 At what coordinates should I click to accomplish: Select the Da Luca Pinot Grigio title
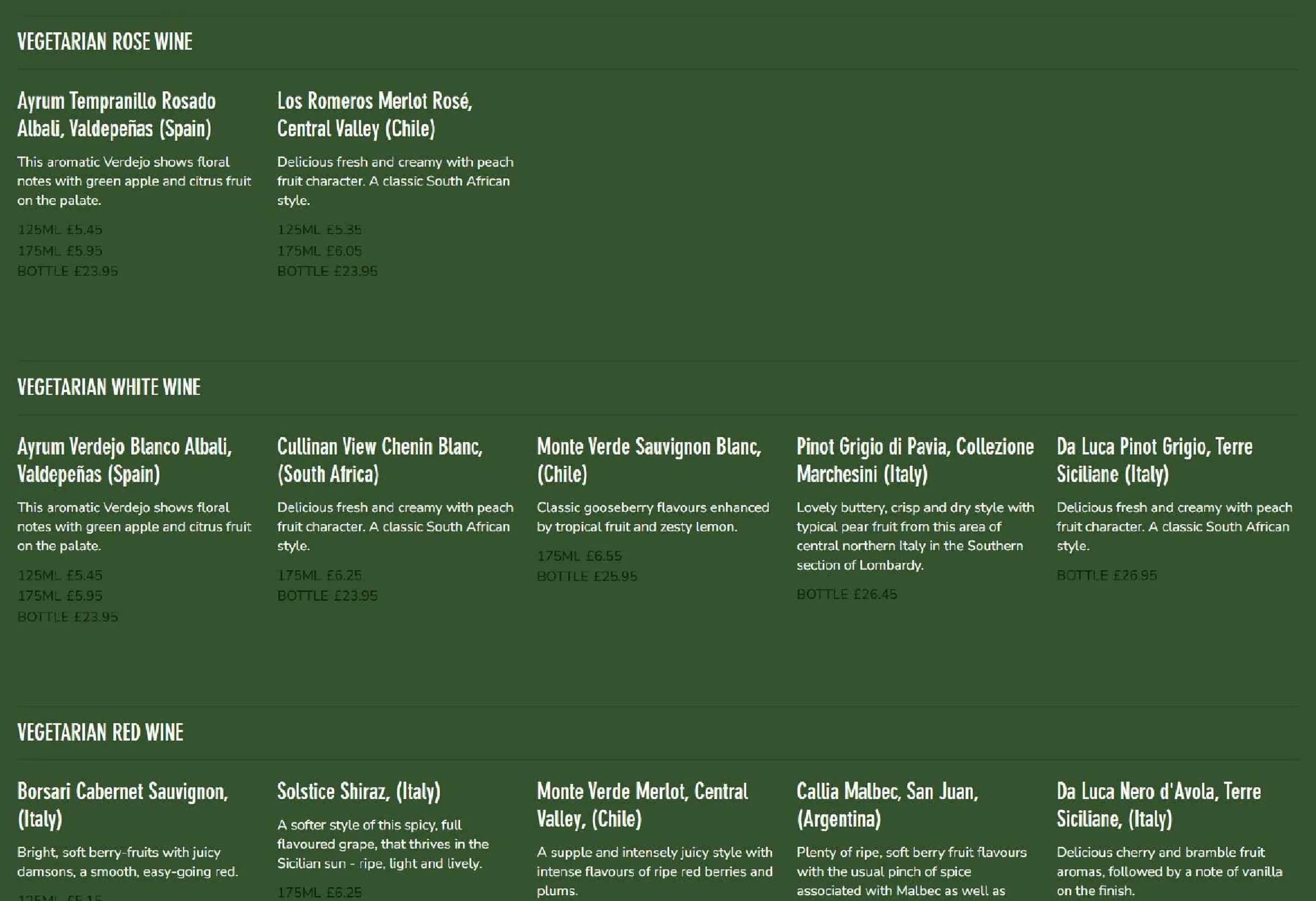pyautogui.click(x=1155, y=461)
